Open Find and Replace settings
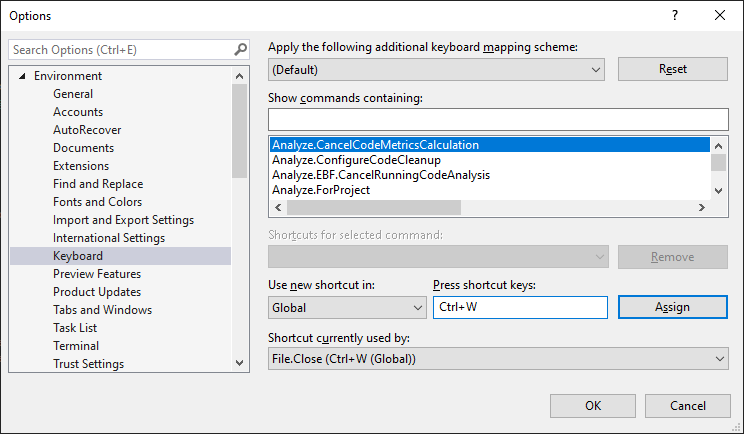The height and width of the screenshot is (434, 744). 98,184
